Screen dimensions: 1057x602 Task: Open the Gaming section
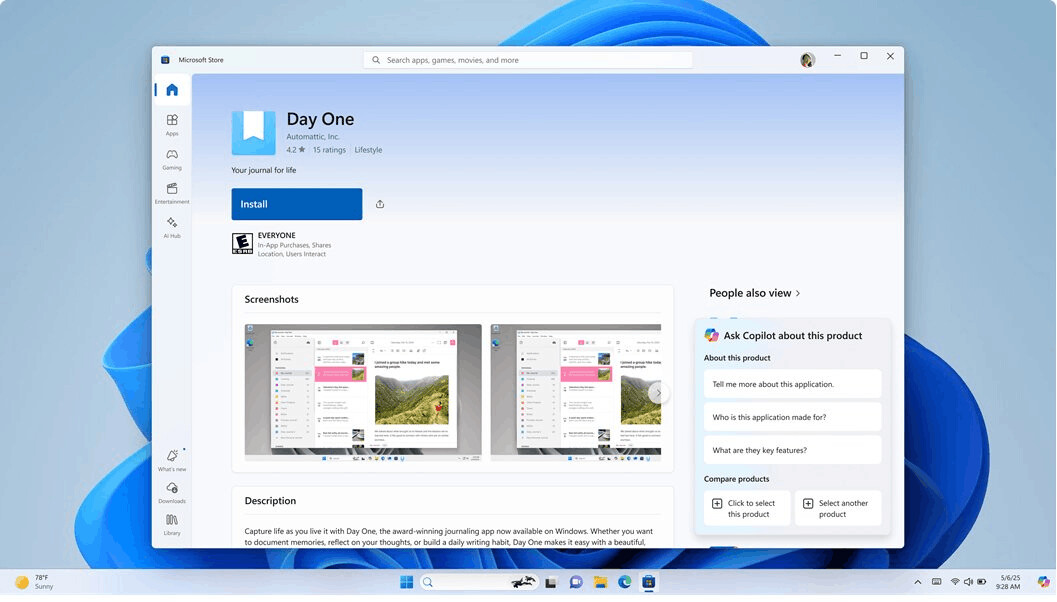click(x=172, y=159)
